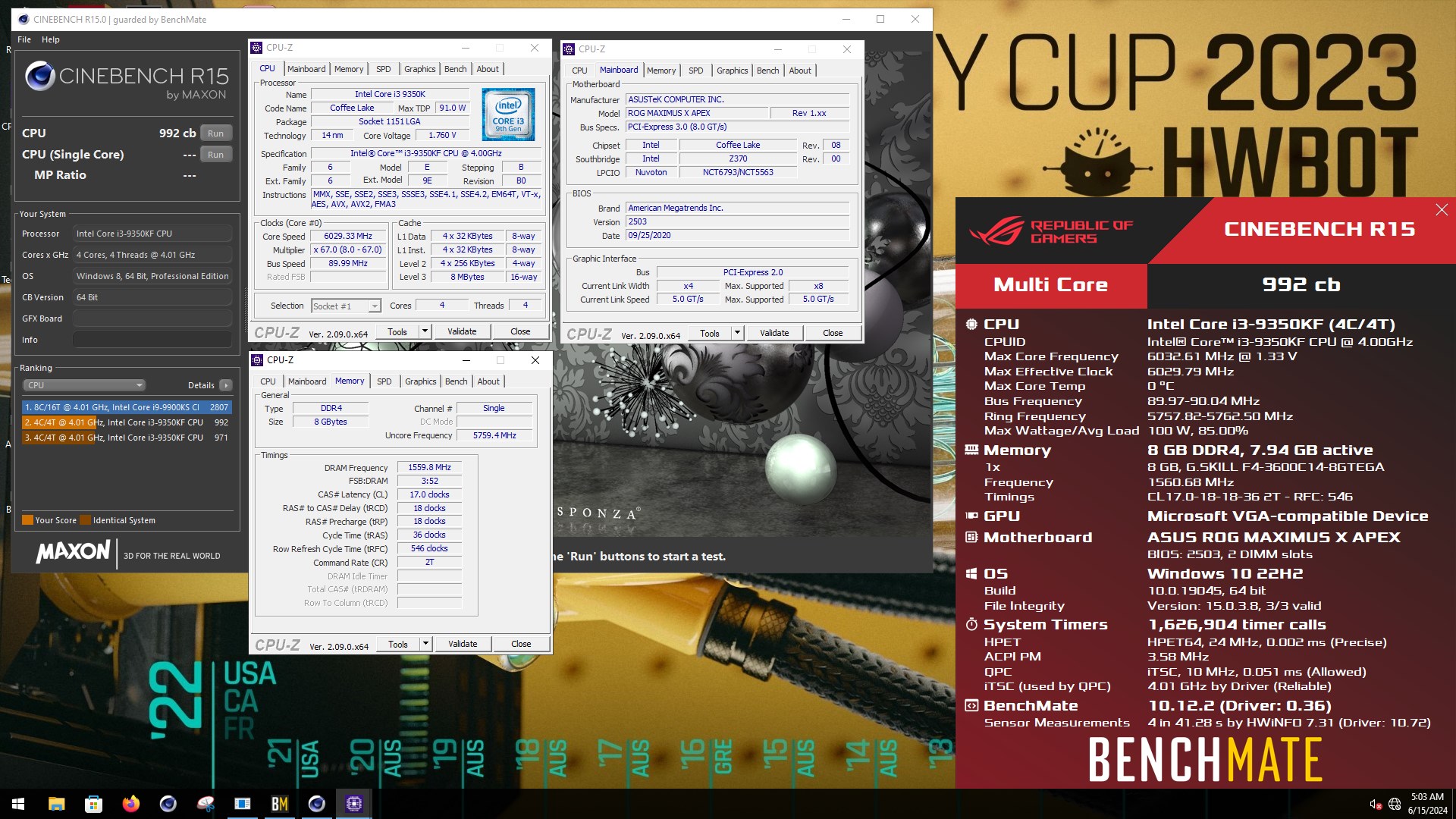
Task: Switch to CPU-Z purple taskbar icon
Action: [x=354, y=804]
